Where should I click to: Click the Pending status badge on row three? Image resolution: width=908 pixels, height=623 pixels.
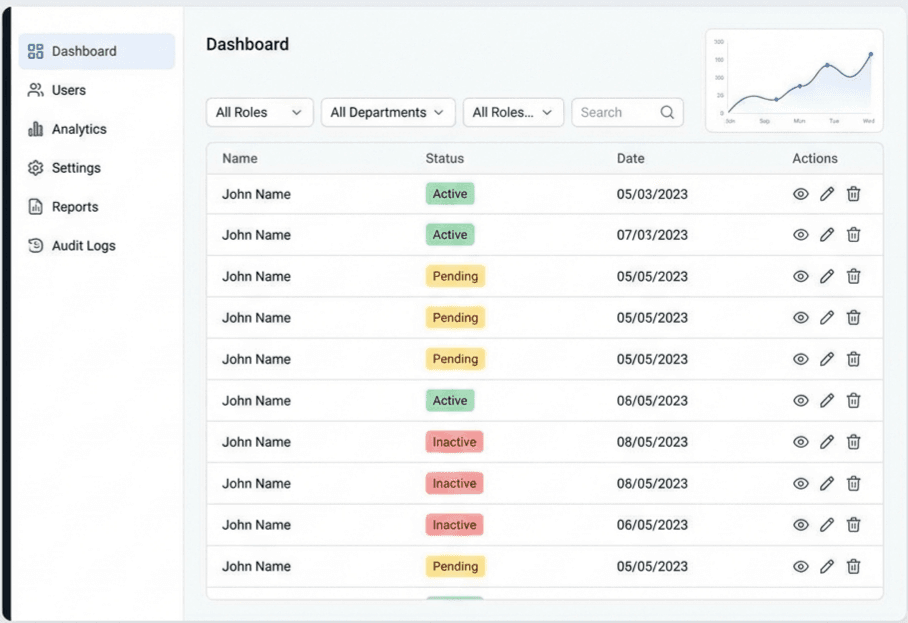[455, 276]
